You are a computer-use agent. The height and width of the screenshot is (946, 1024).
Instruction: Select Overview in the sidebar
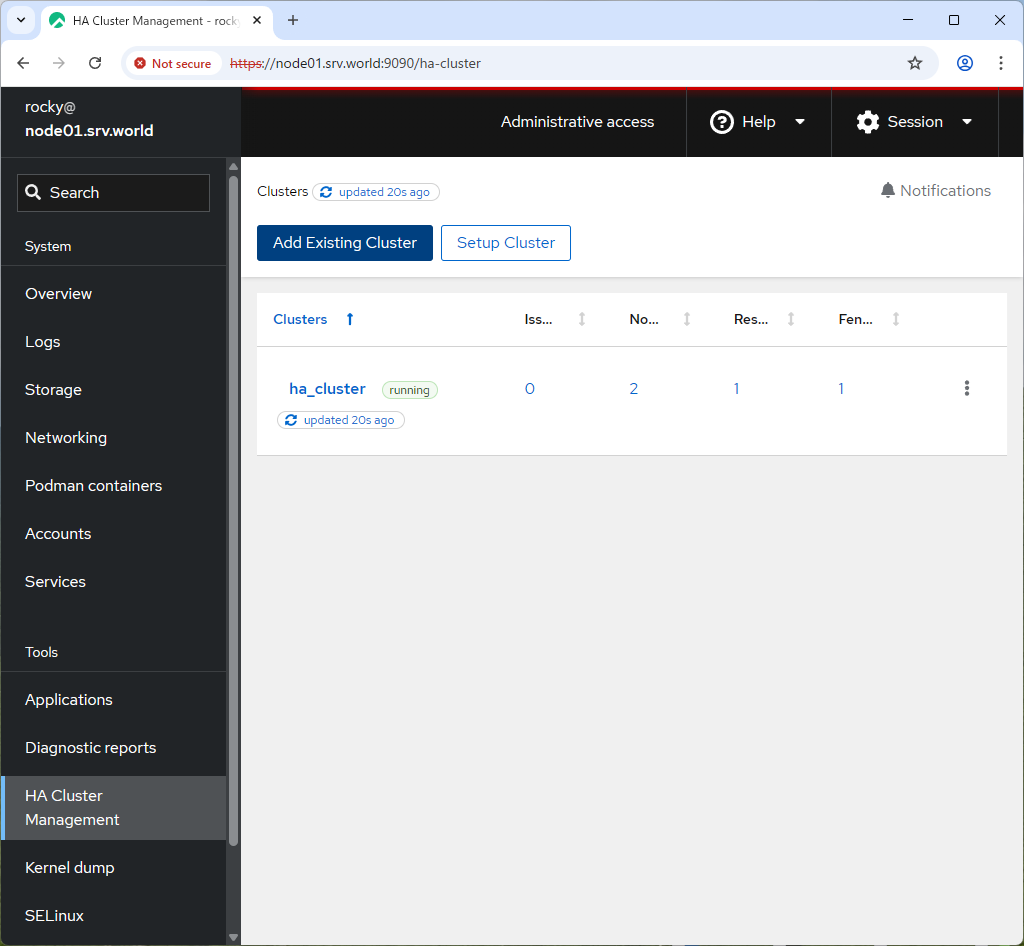(x=58, y=293)
